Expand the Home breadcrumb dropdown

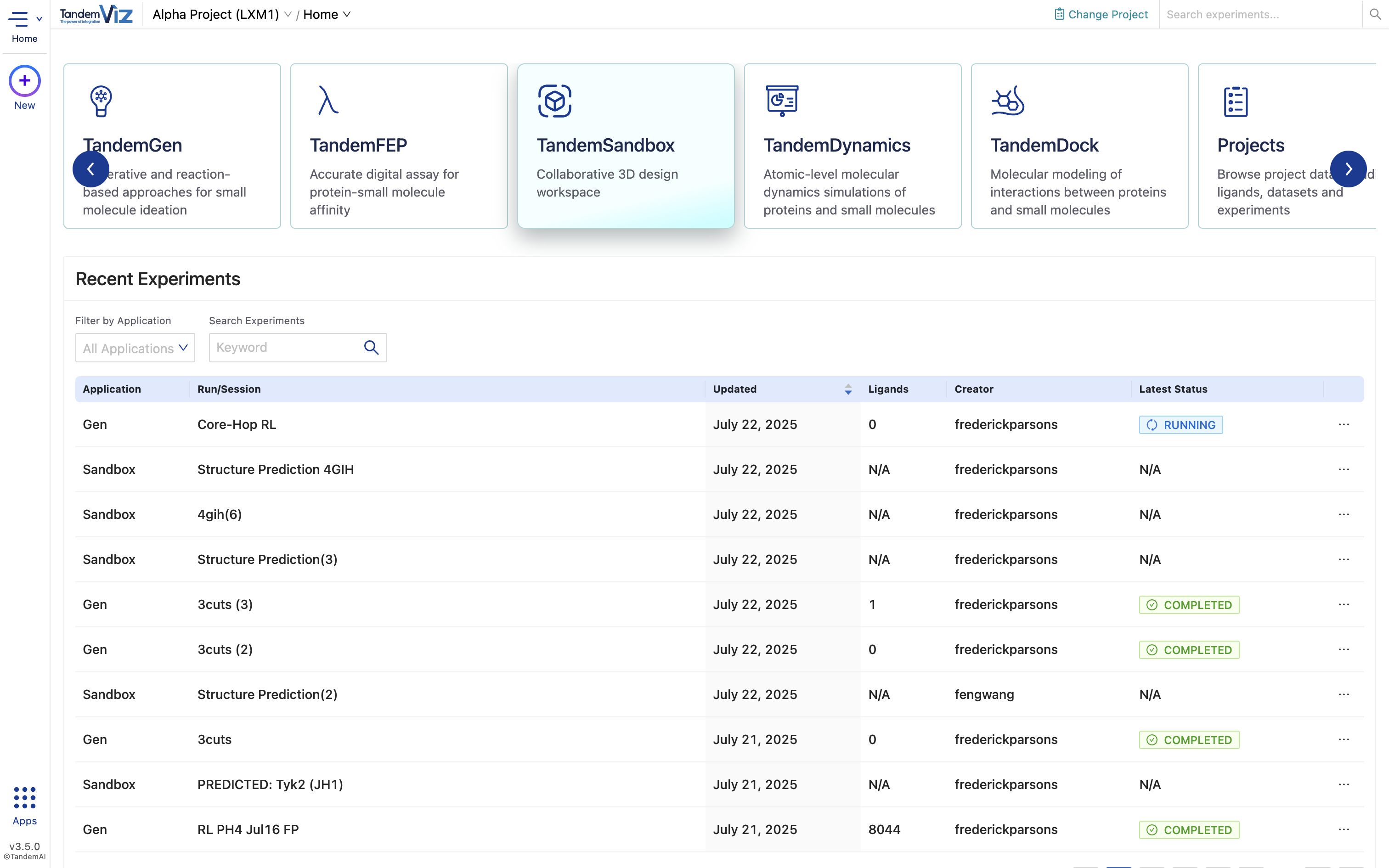(x=347, y=14)
